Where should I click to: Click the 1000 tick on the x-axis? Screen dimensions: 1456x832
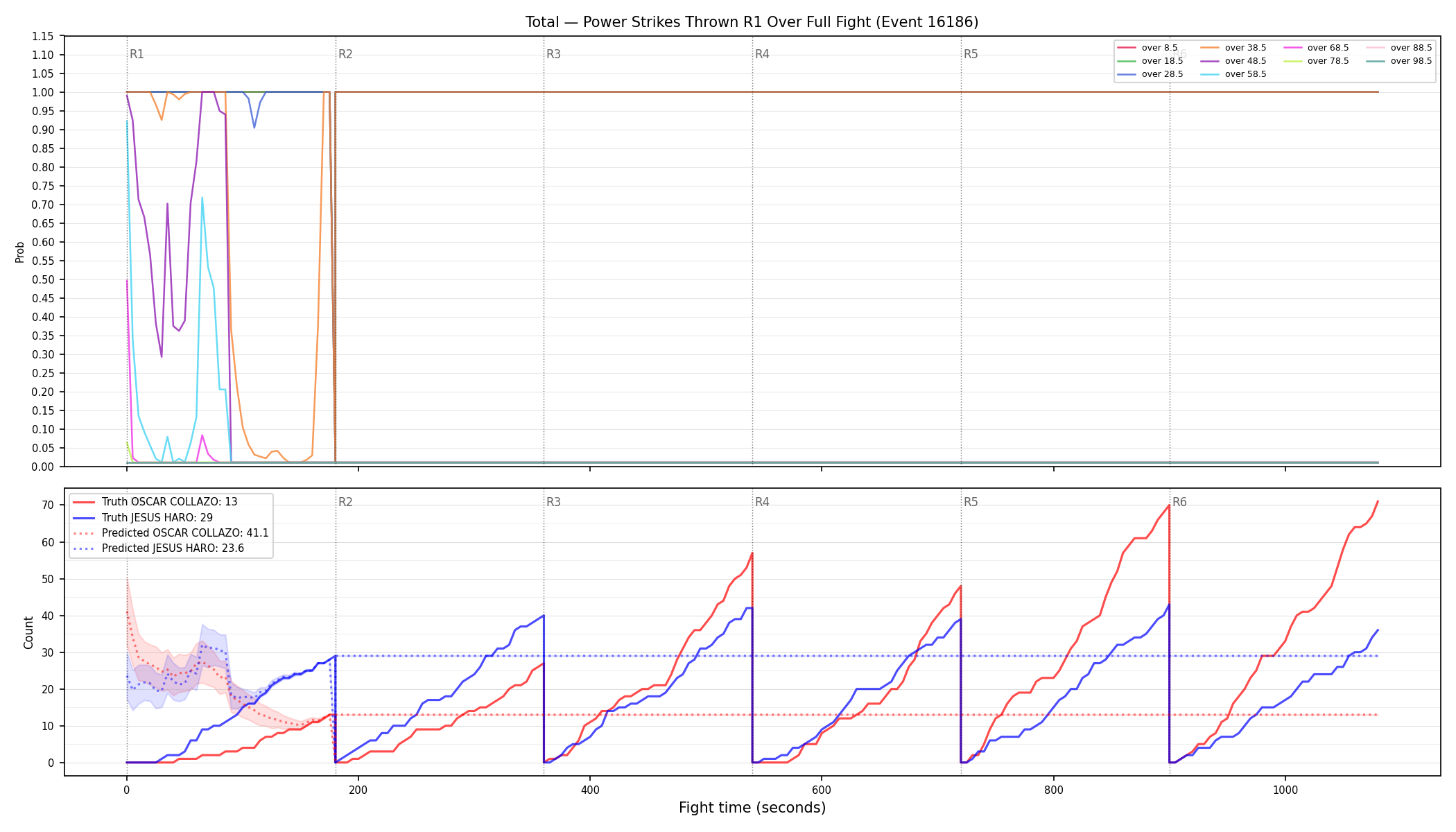[1285, 790]
